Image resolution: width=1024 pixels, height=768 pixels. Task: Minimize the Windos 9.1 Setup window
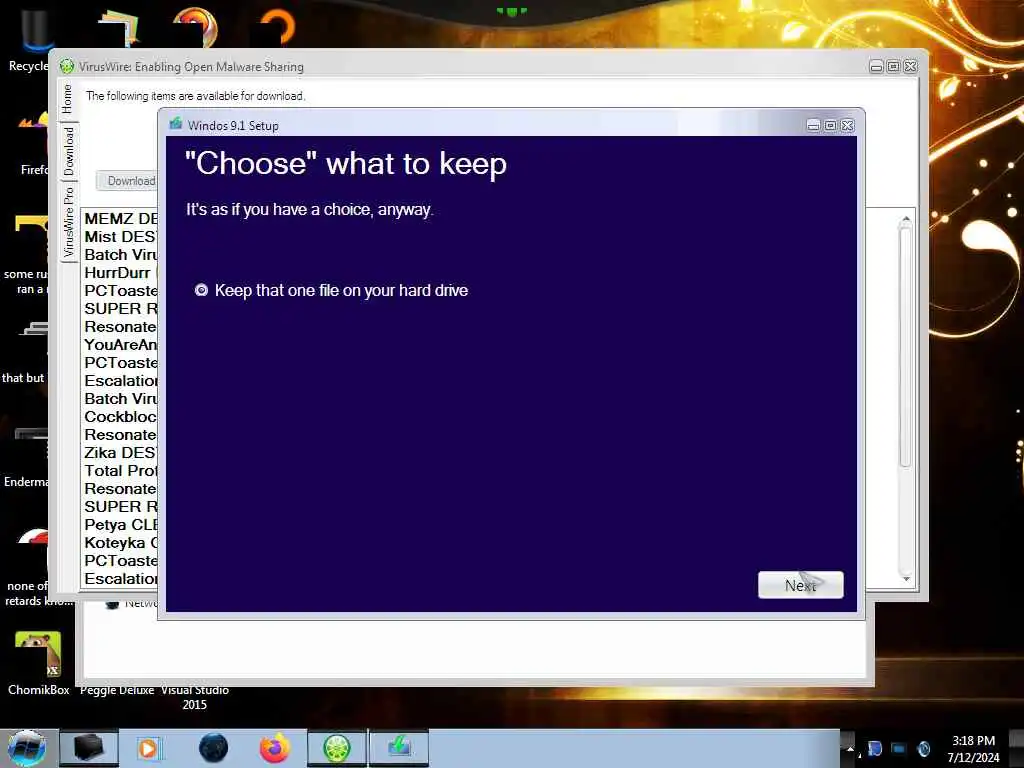(x=813, y=125)
